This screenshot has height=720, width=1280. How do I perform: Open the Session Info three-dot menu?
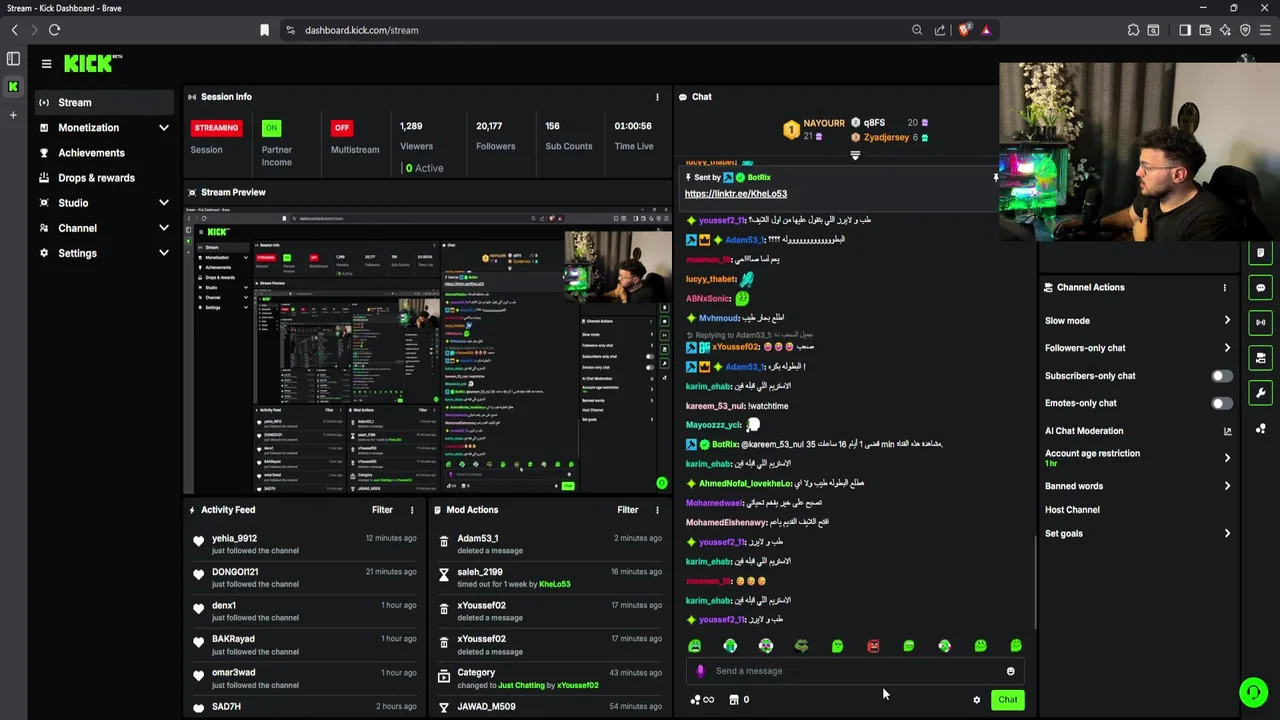coord(657,97)
